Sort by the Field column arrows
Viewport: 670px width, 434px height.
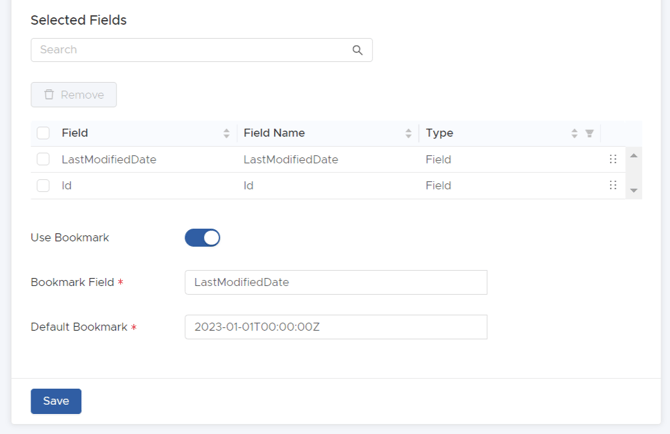[x=226, y=133]
